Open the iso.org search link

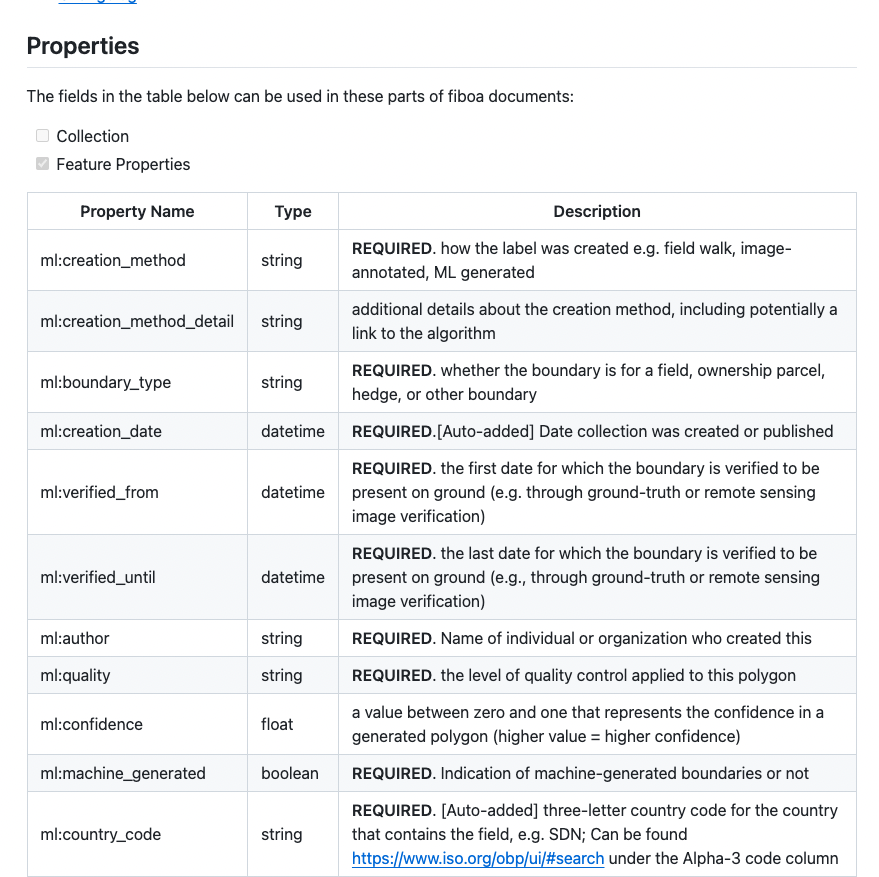point(478,858)
